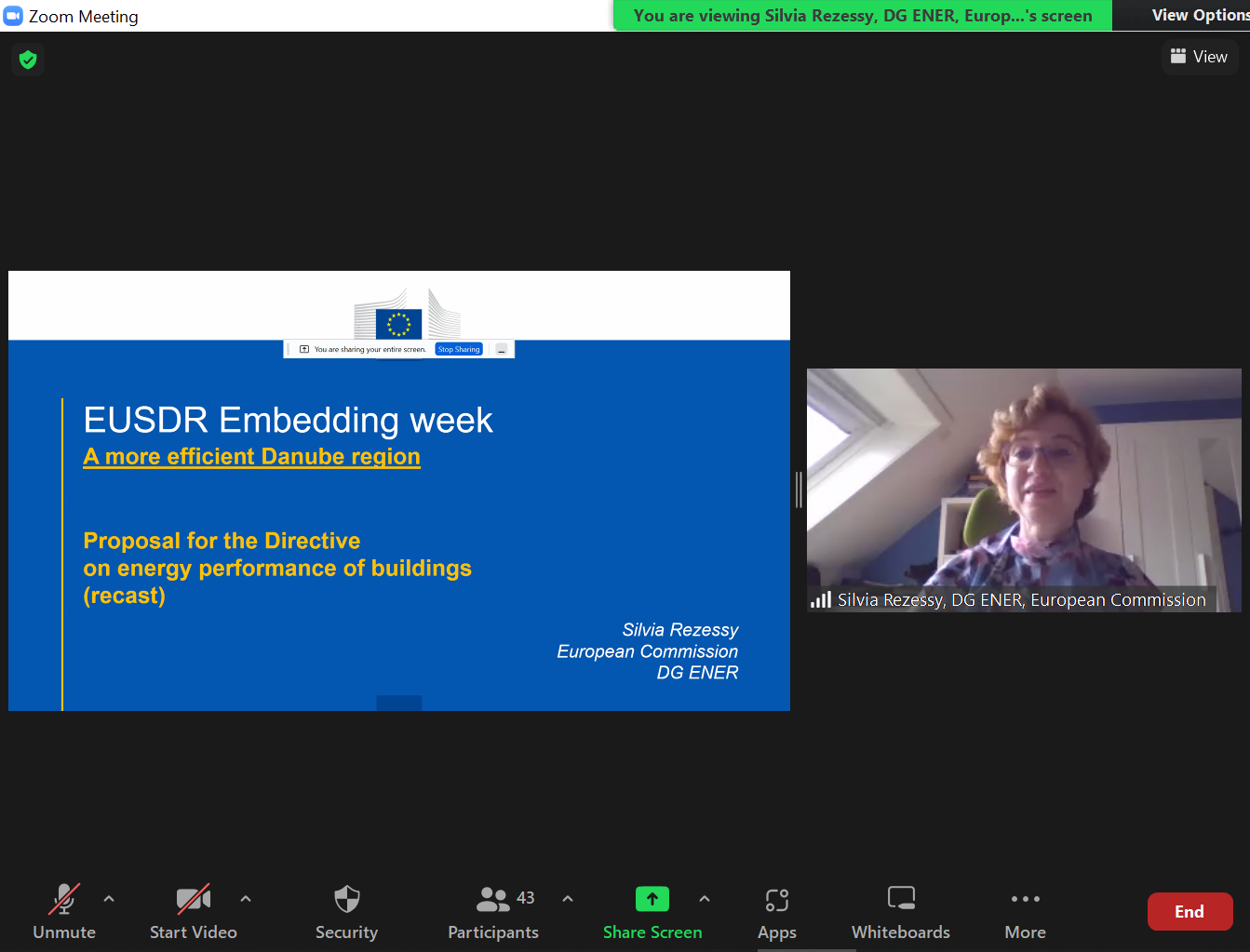This screenshot has width=1250, height=952.
Task: Expand the arrow beside Participants
Action: pyautogui.click(x=568, y=899)
